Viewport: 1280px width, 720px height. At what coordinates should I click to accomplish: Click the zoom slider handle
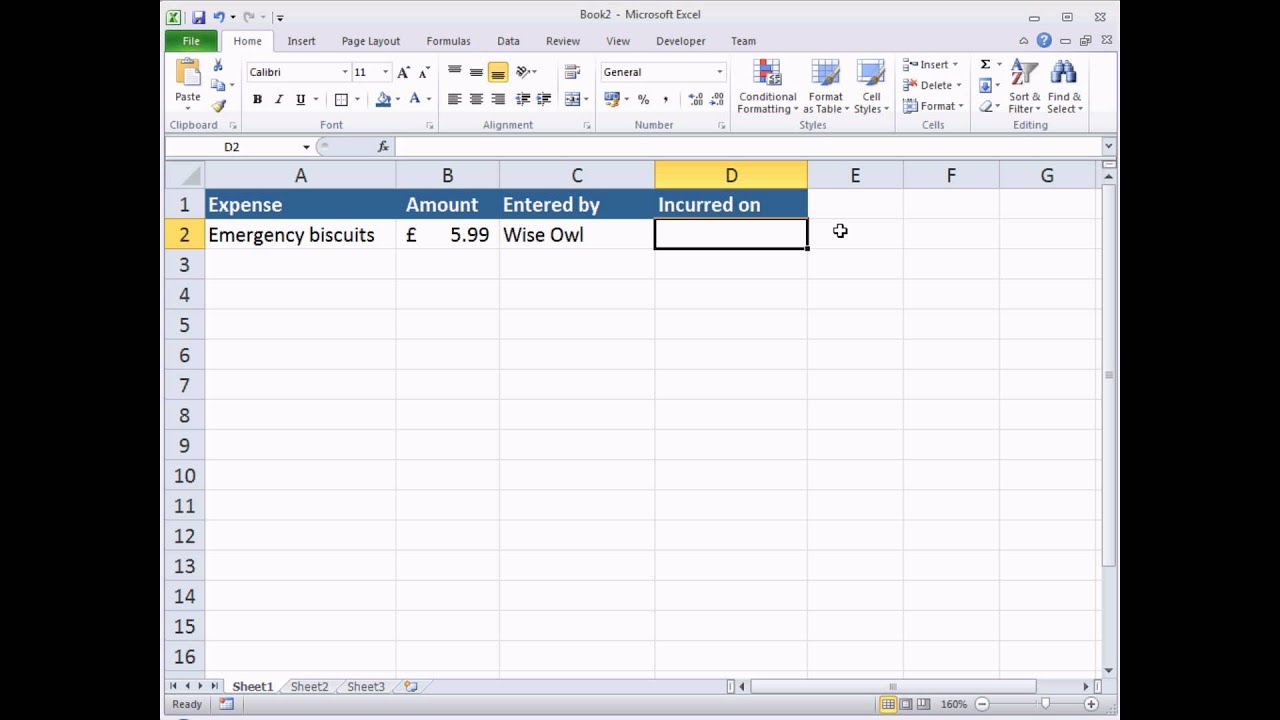click(x=1046, y=704)
